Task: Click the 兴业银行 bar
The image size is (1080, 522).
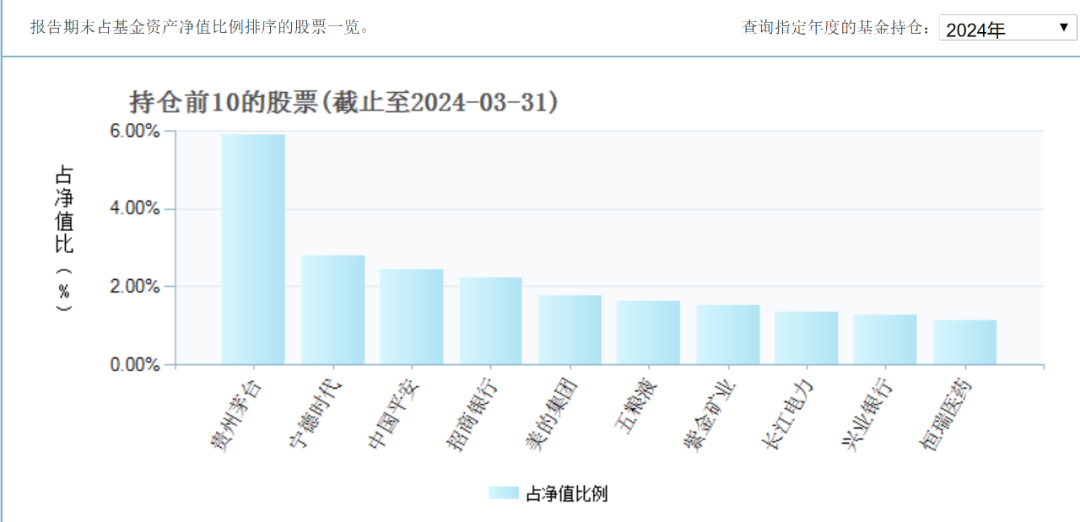Action: click(x=885, y=340)
